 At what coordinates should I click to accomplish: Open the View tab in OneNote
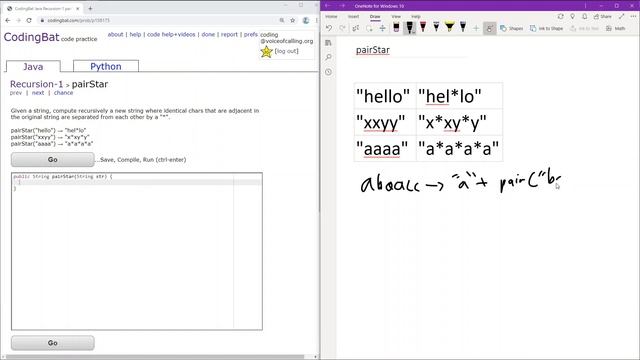coord(396,16)
